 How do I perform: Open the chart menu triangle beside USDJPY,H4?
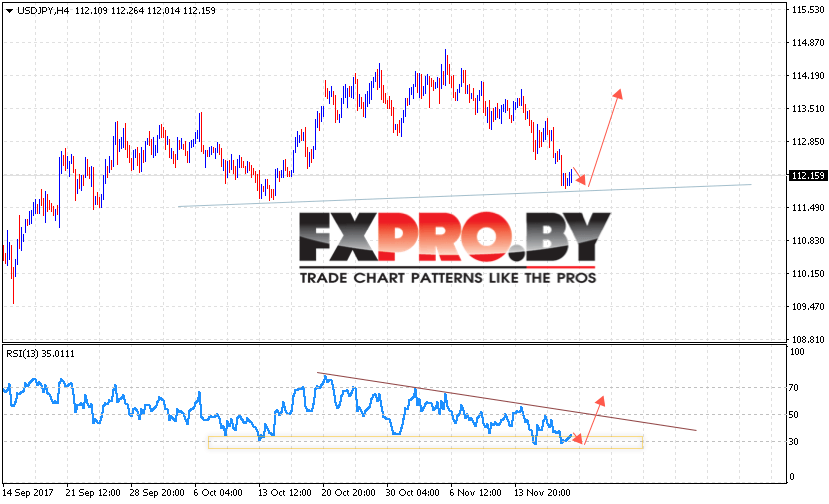click(10, 11)
